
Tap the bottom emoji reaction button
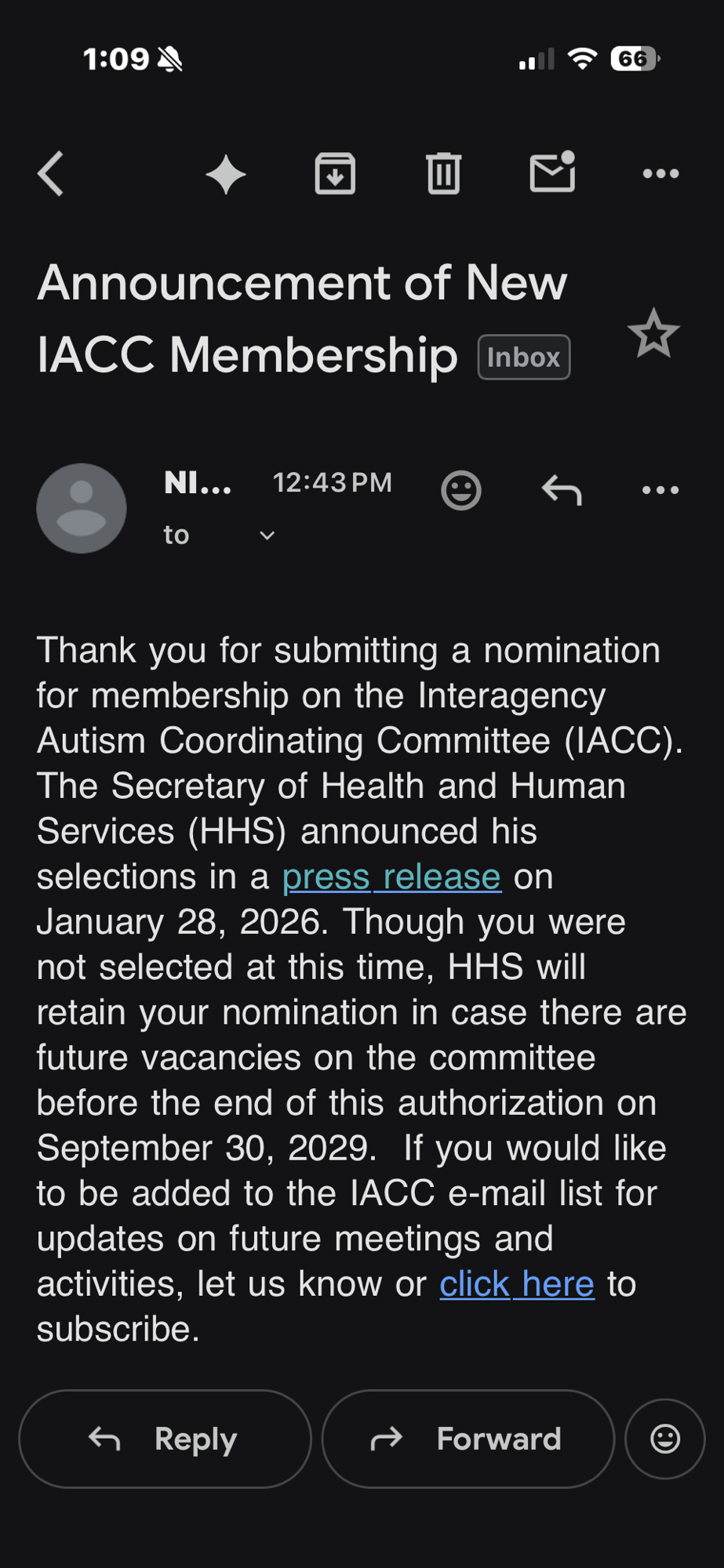[x=665, y=1439]
